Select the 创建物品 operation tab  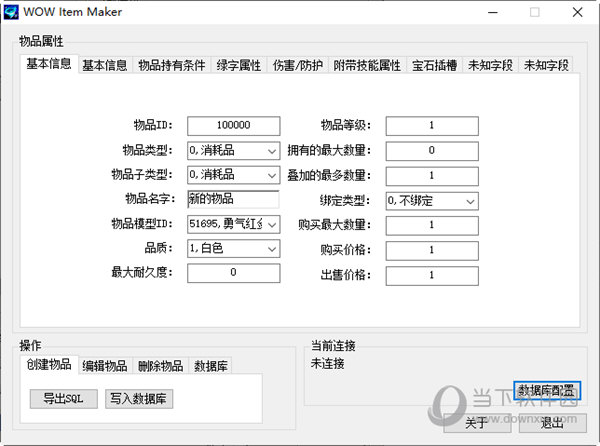49,365
